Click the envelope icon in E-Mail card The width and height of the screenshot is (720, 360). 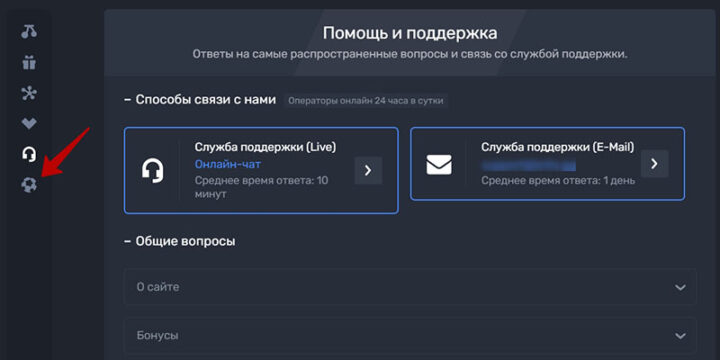[439, 164]
